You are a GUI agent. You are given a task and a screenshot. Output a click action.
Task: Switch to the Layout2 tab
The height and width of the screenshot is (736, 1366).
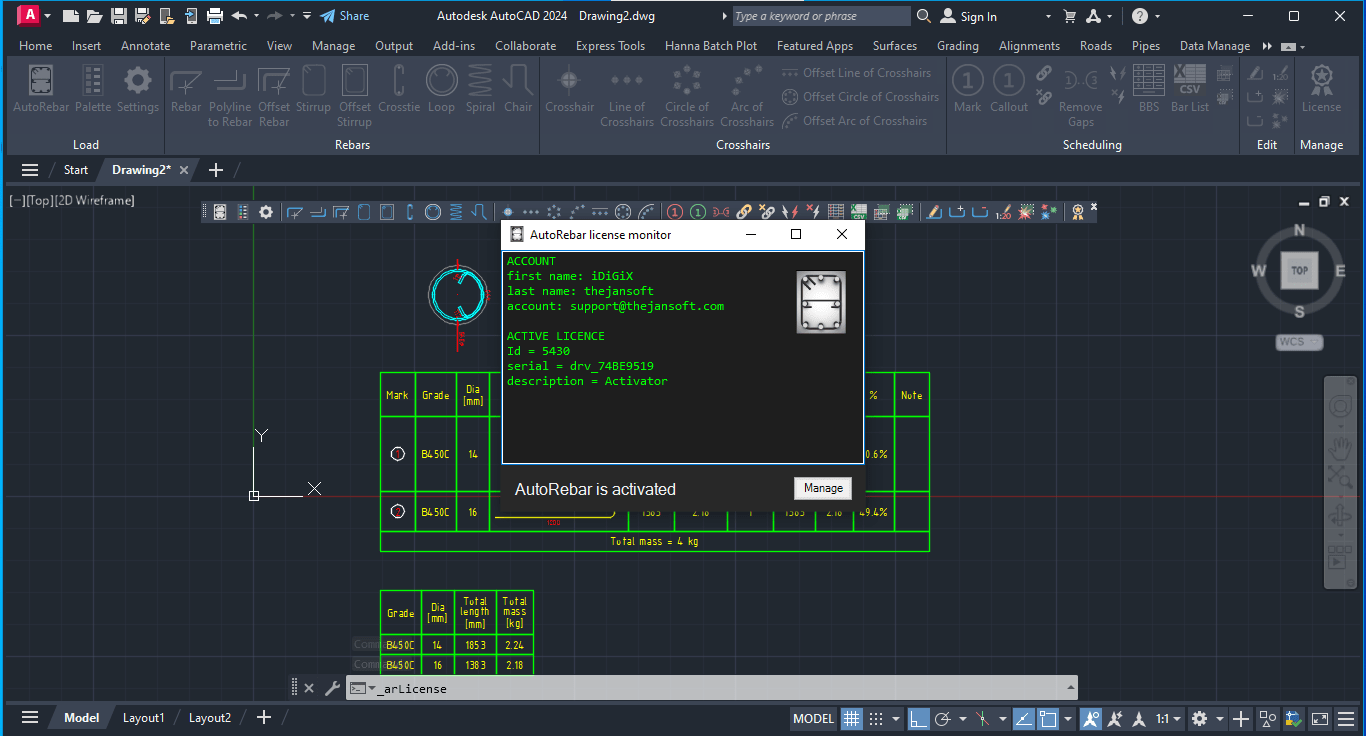(x=210, y=718)
